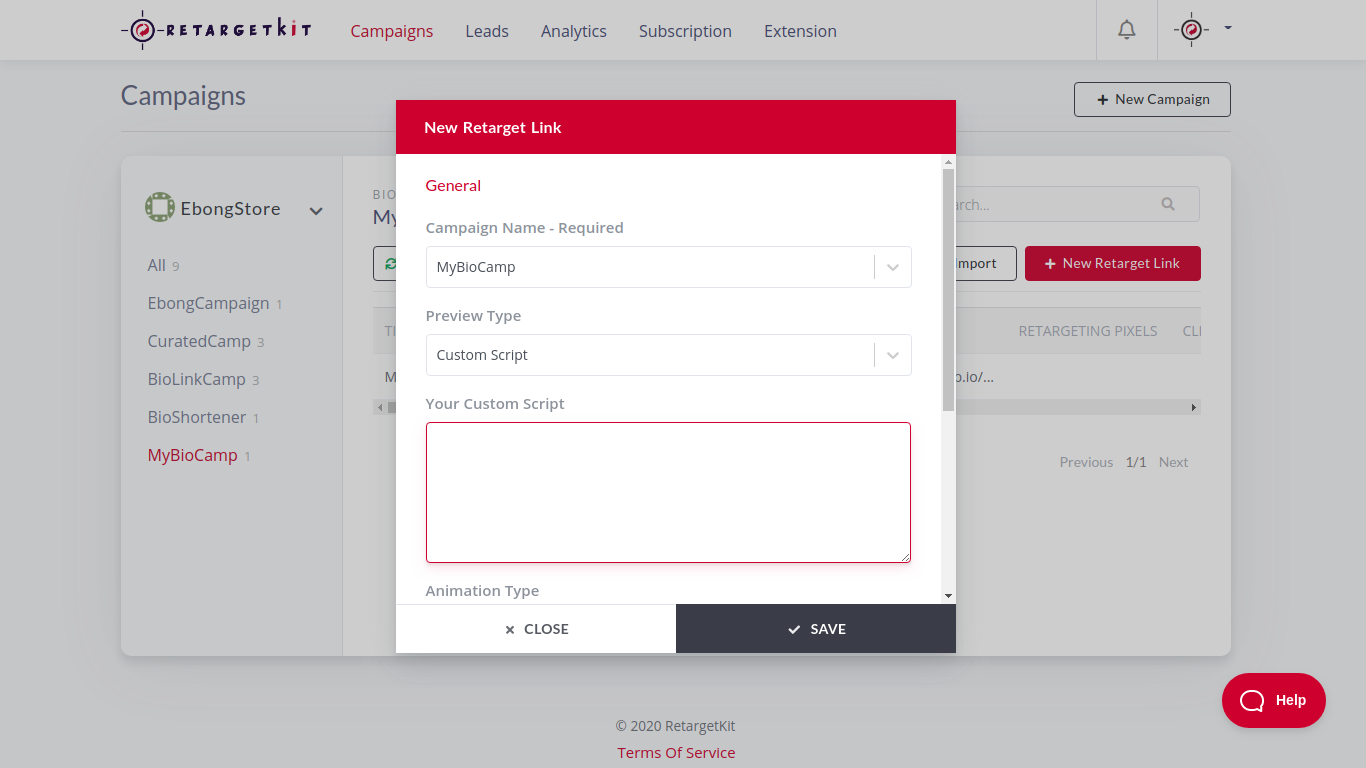
Task: Click the New Retarget Link button
Action: coord(1113,263)
